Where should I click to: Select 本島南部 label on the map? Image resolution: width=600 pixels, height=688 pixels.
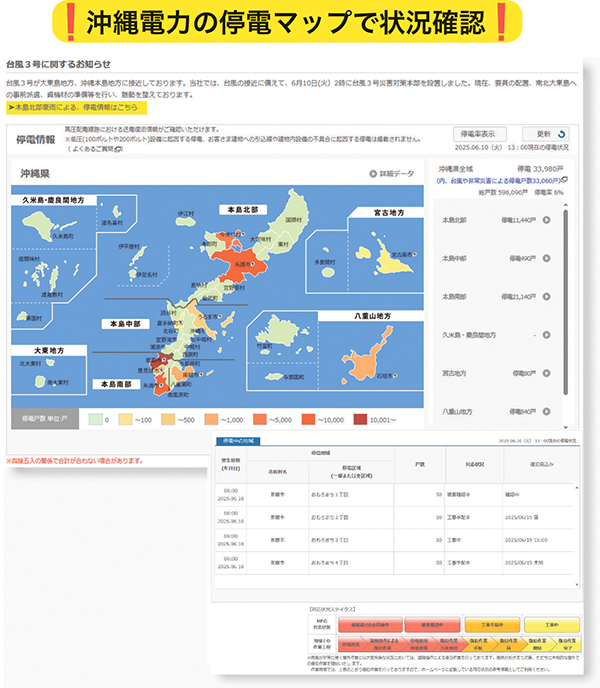click(116, 384)
